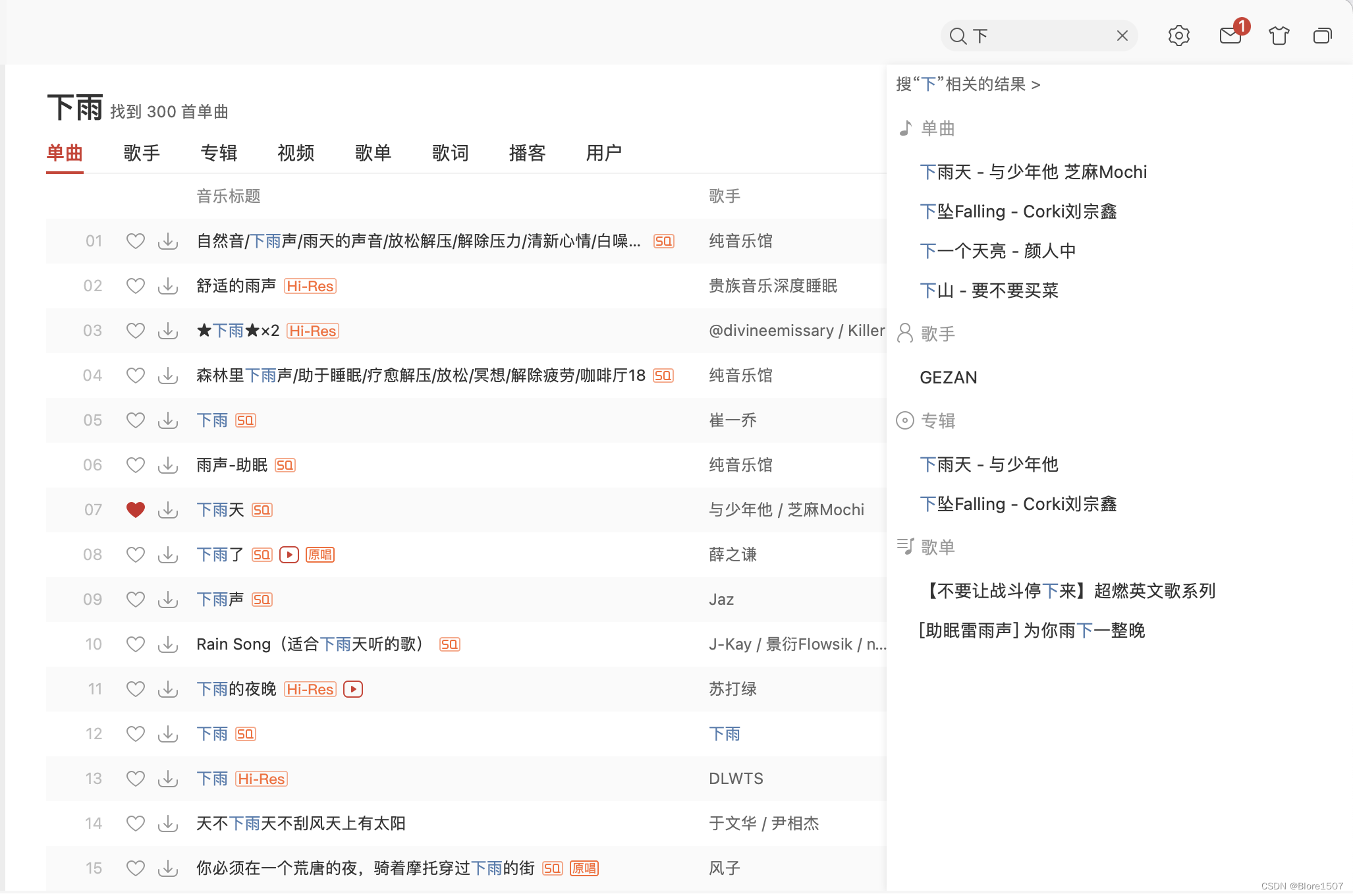Select artist suggestion GEZAN
Viewport: 1353px width, 896px height.
pyautogui.click(x=949, y=378)
